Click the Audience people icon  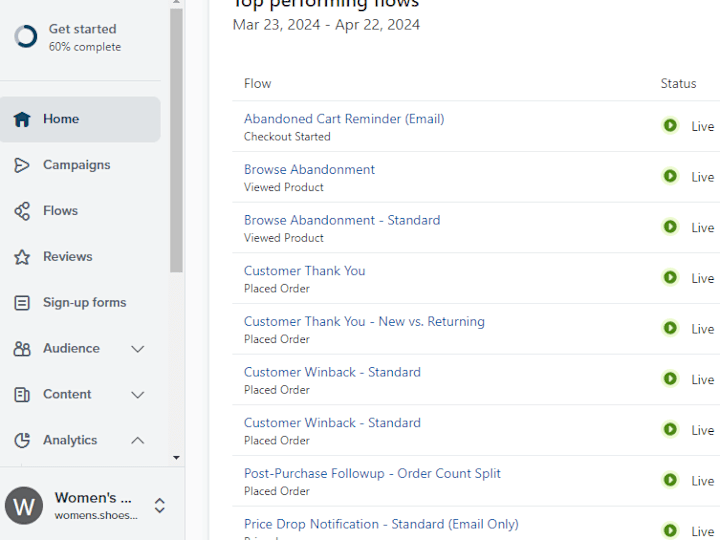[x=22, y=349]
